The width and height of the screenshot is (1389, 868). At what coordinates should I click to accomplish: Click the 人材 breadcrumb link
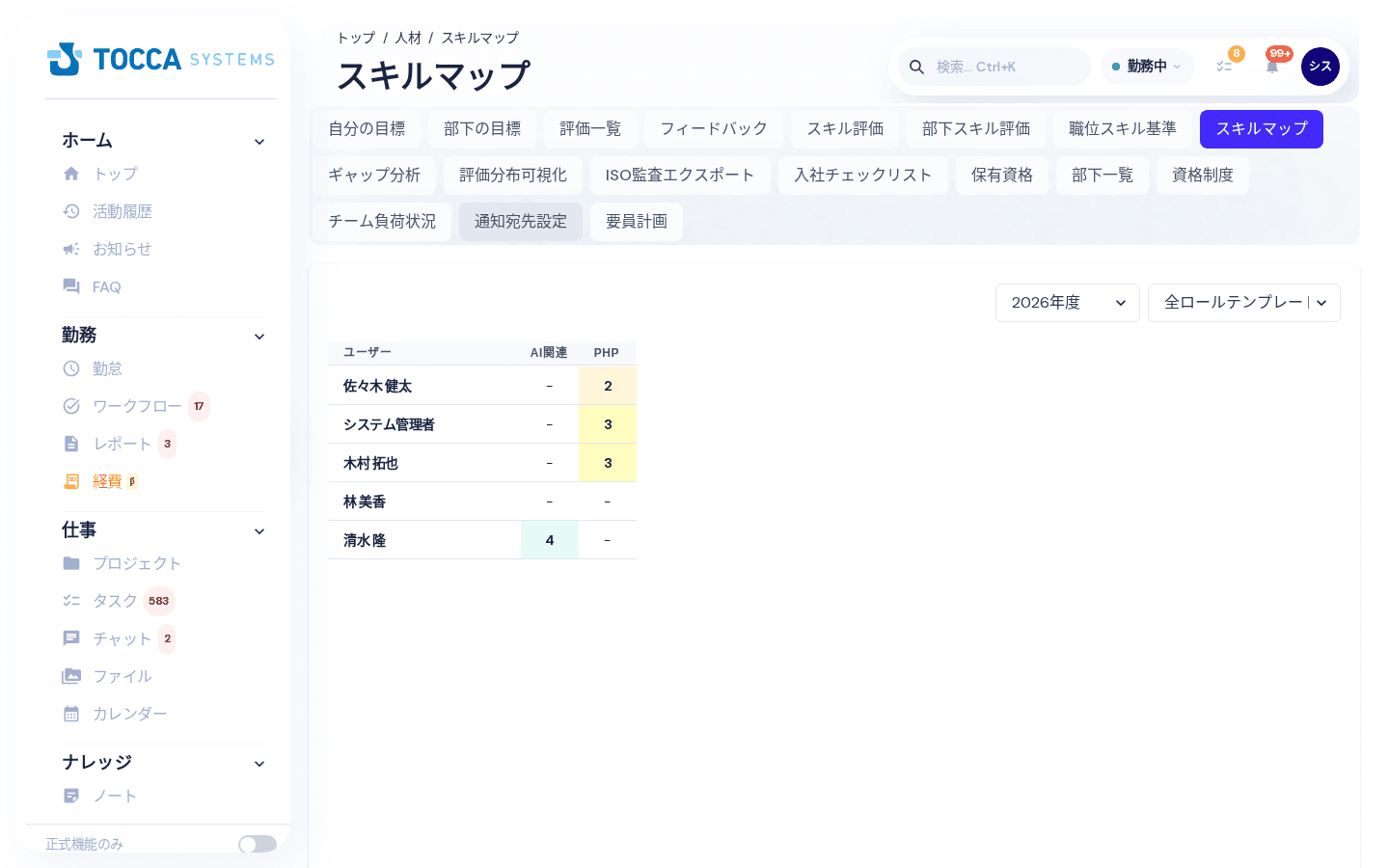(408, 38)
